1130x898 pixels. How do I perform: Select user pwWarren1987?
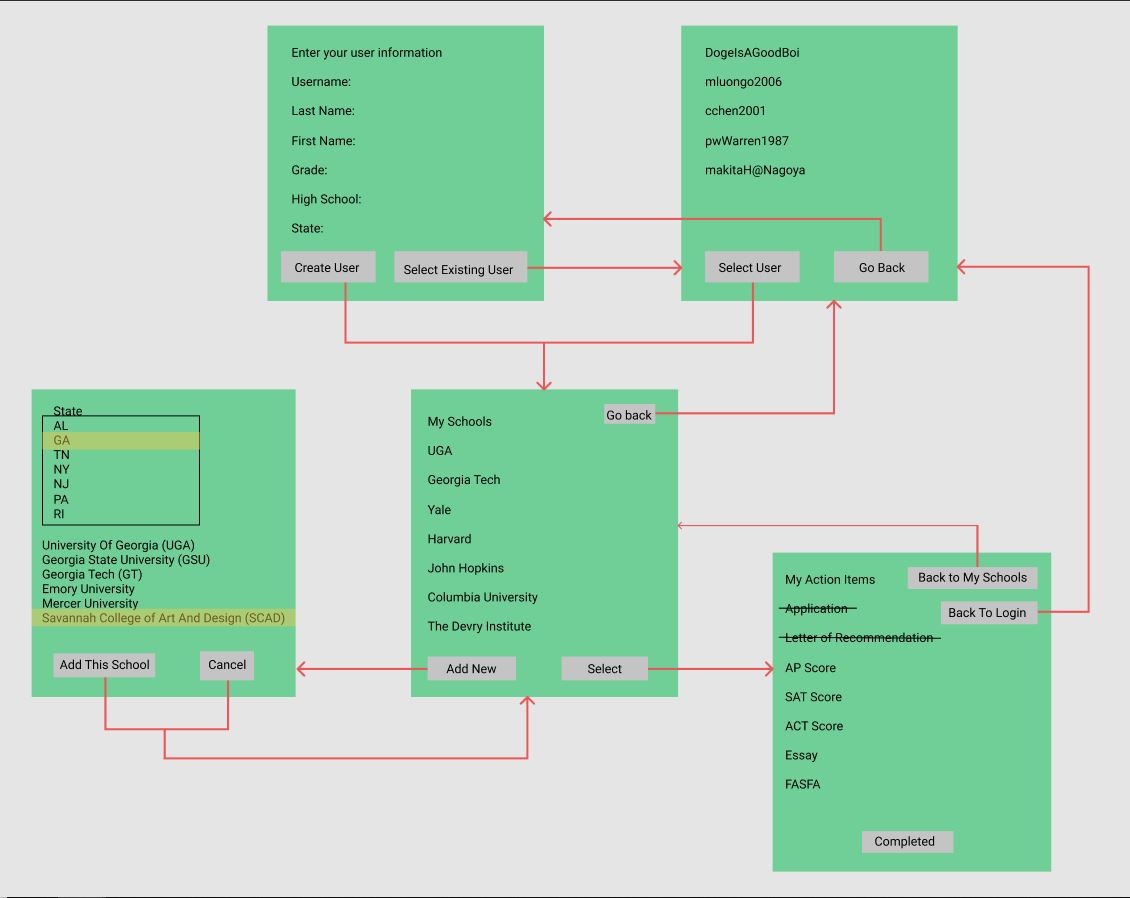tap(747, 141)
